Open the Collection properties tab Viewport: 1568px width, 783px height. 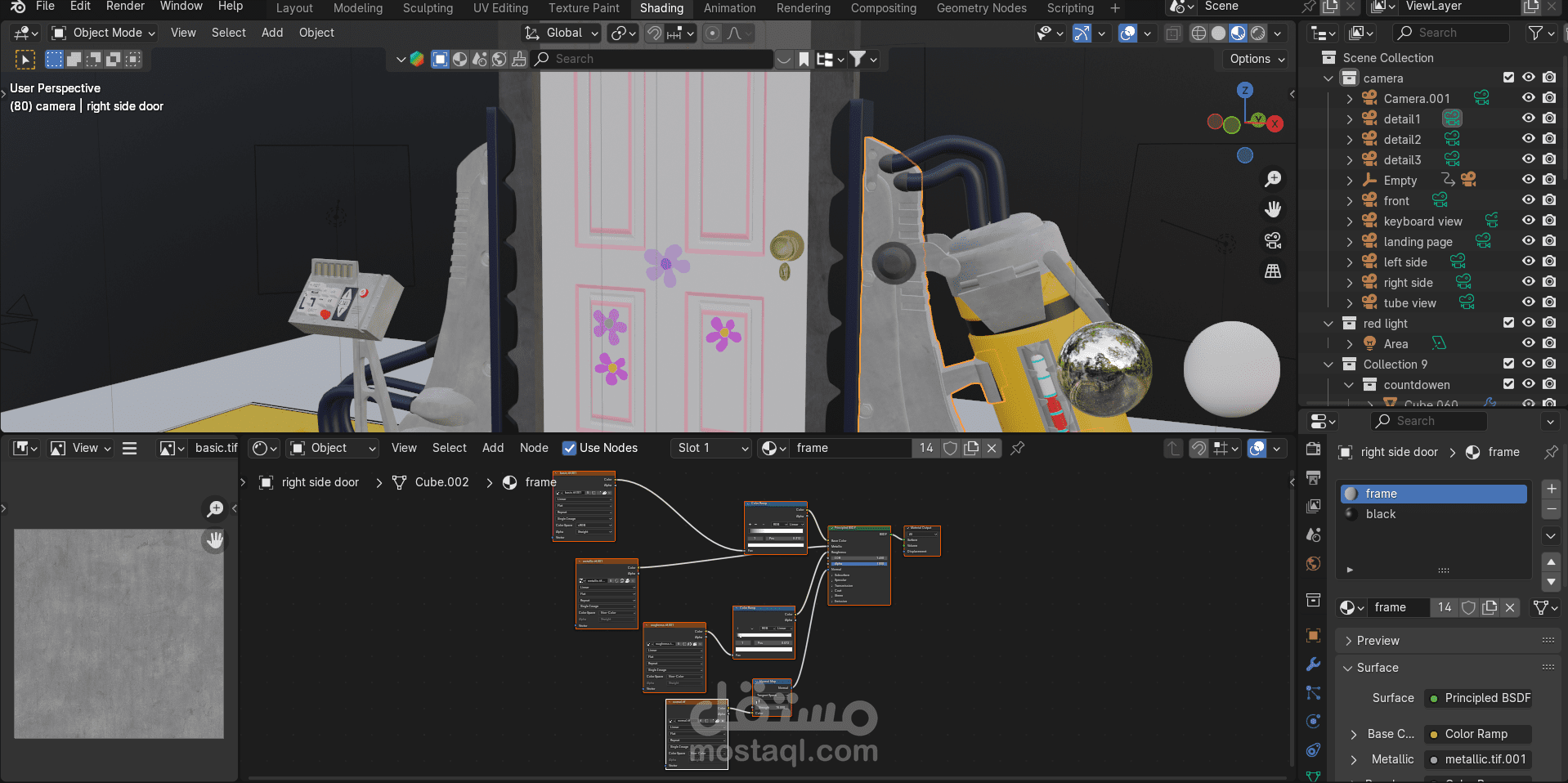[1314, 600]
